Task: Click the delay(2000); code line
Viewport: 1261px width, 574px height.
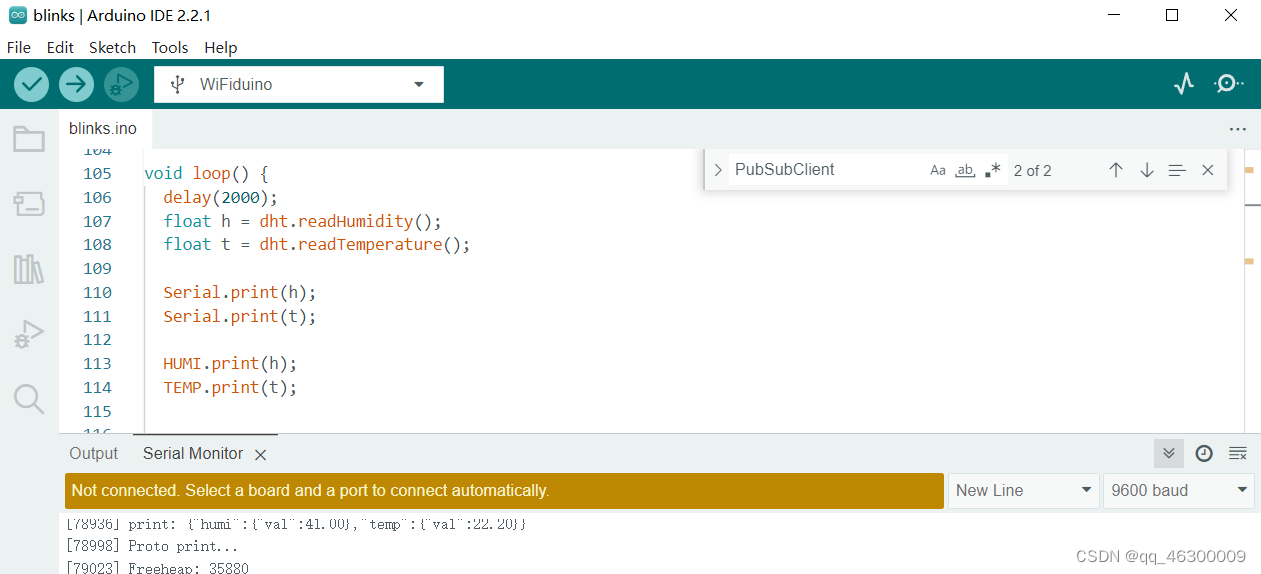Action: coord(220,197)
